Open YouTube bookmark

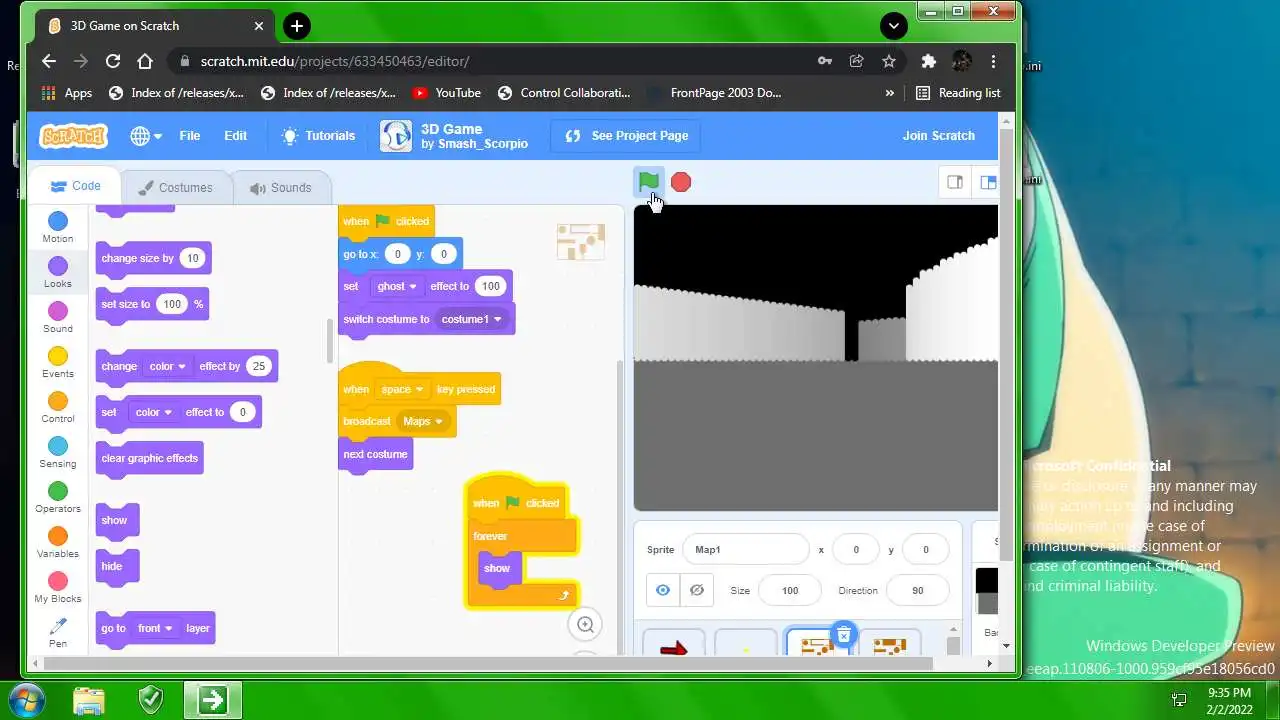446,93
